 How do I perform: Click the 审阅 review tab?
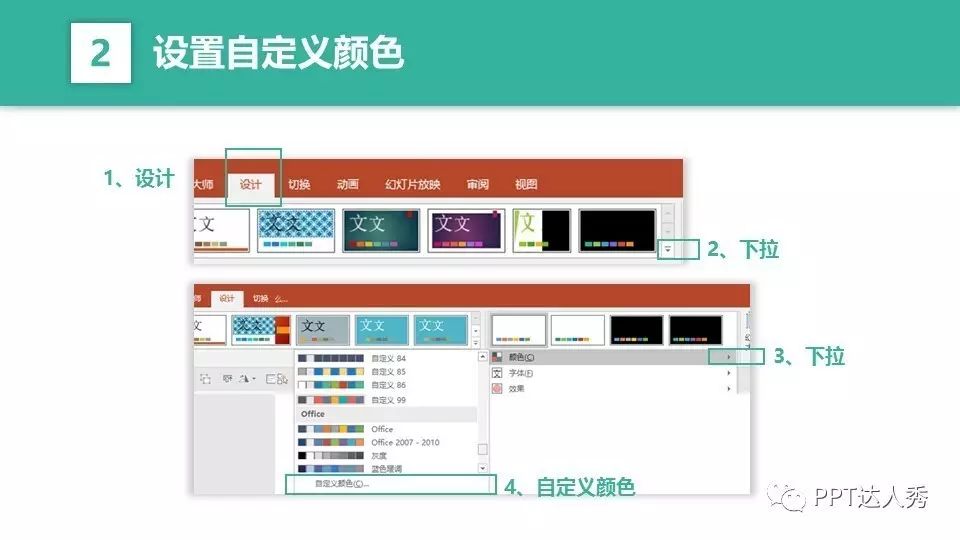click(477, 184)
